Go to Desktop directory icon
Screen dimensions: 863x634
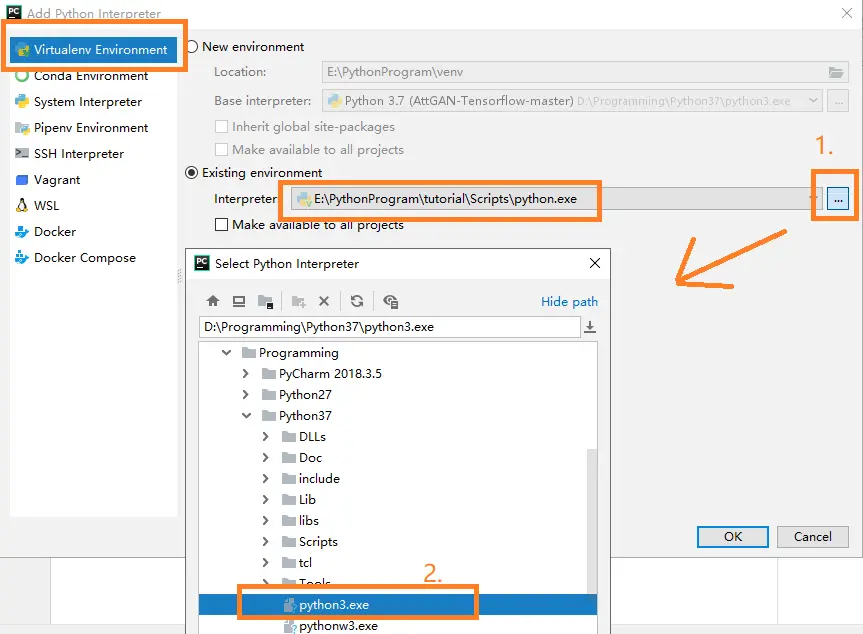(x=239, y=301)
